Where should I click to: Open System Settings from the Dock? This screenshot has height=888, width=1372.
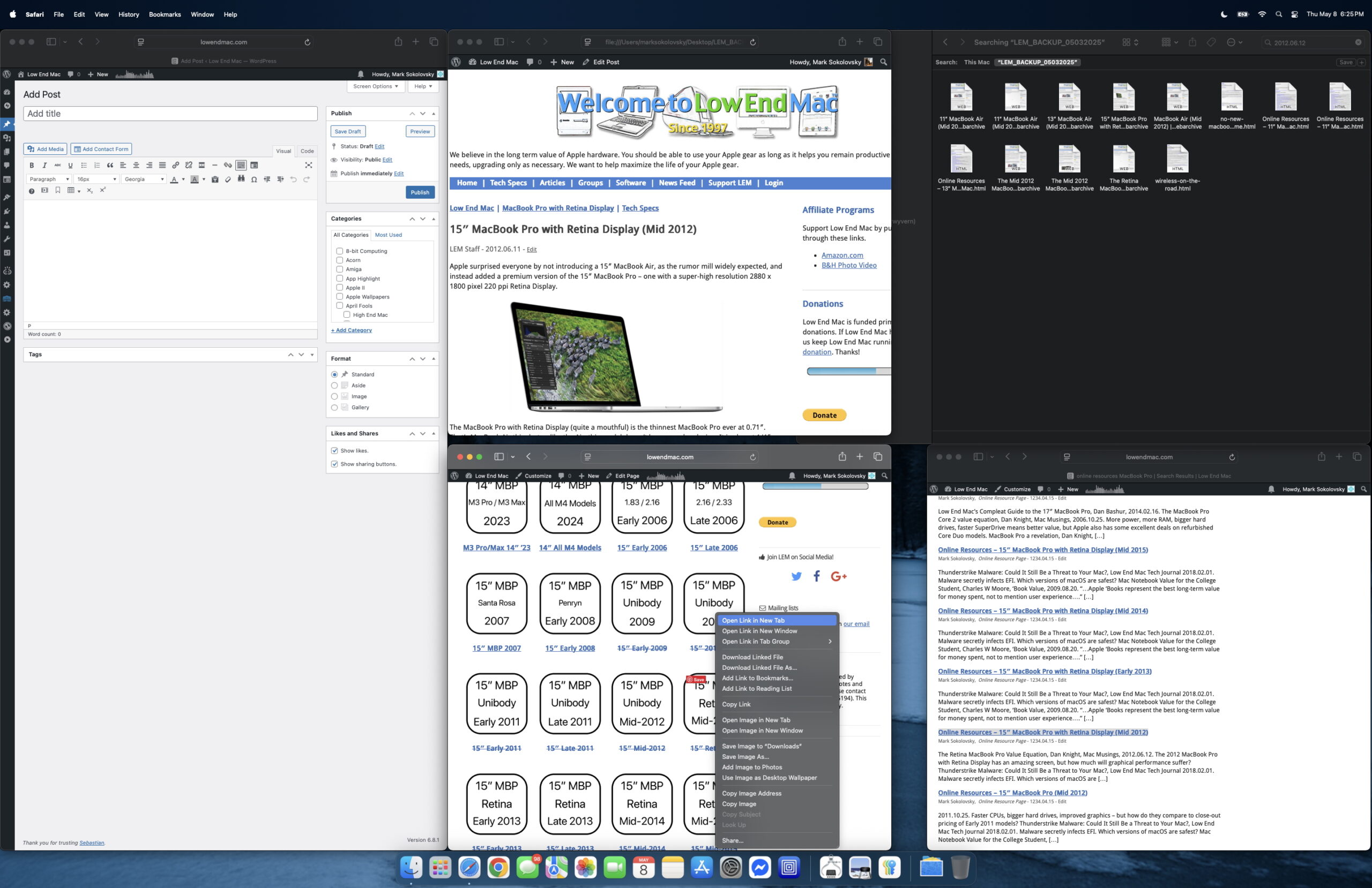[x=730, y=867]
